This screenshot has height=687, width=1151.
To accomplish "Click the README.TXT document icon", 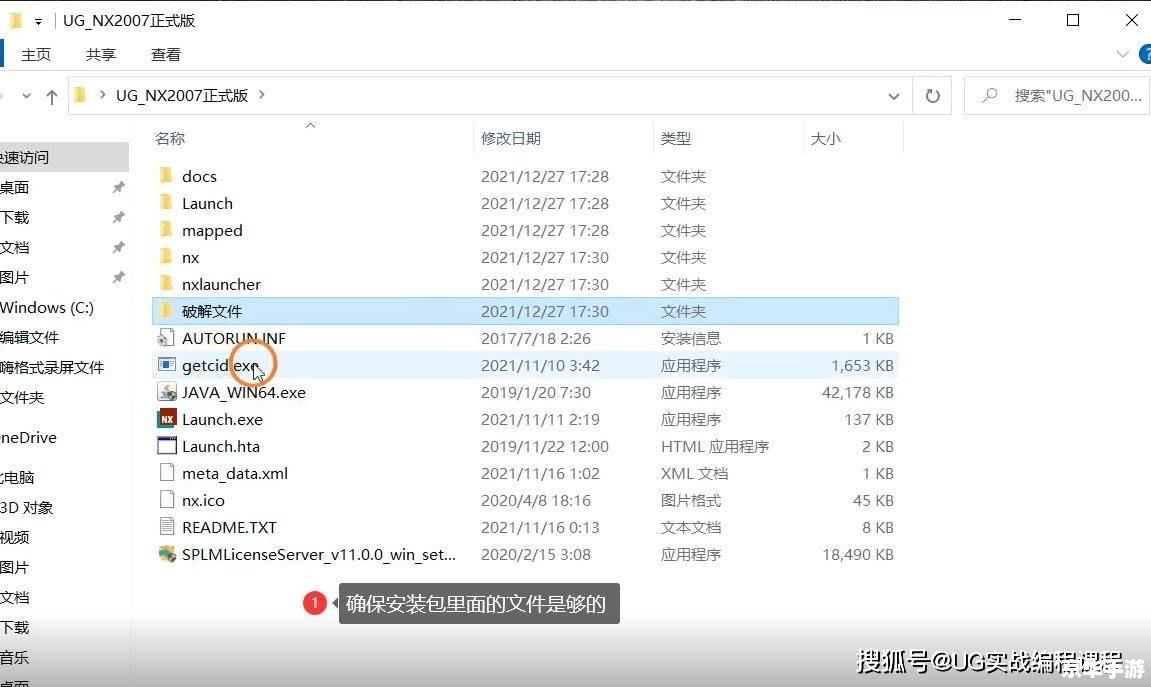I will pyautogui.click(x=167, y=527).
